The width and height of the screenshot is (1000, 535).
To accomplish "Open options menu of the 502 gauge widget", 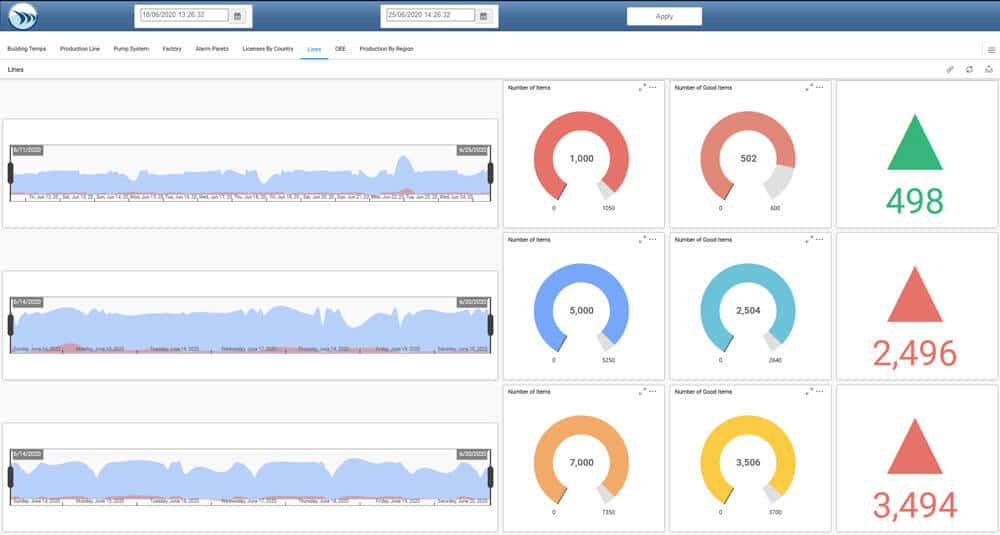I will coord(820,88).
